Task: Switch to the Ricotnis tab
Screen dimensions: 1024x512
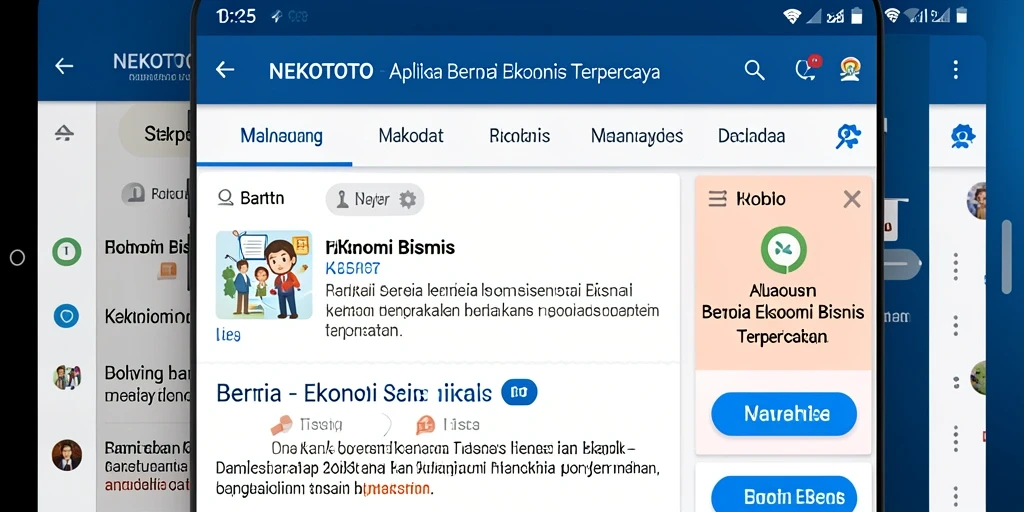Action: (x=519, y=136)
